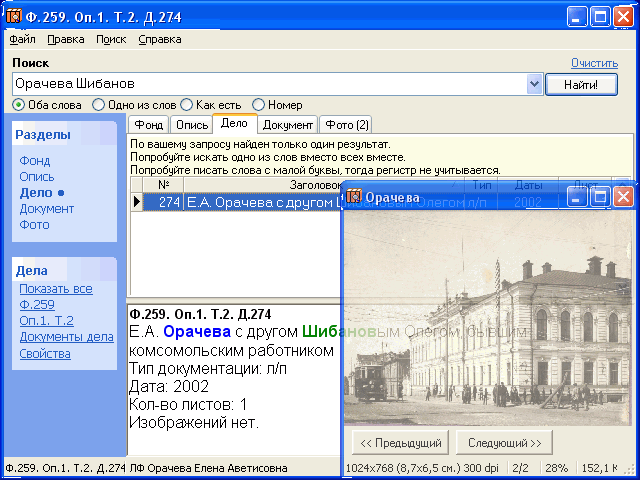Click the Ф.259 link in Дела
The width and height of the screenshot is (640, 480).
[37, 304]
